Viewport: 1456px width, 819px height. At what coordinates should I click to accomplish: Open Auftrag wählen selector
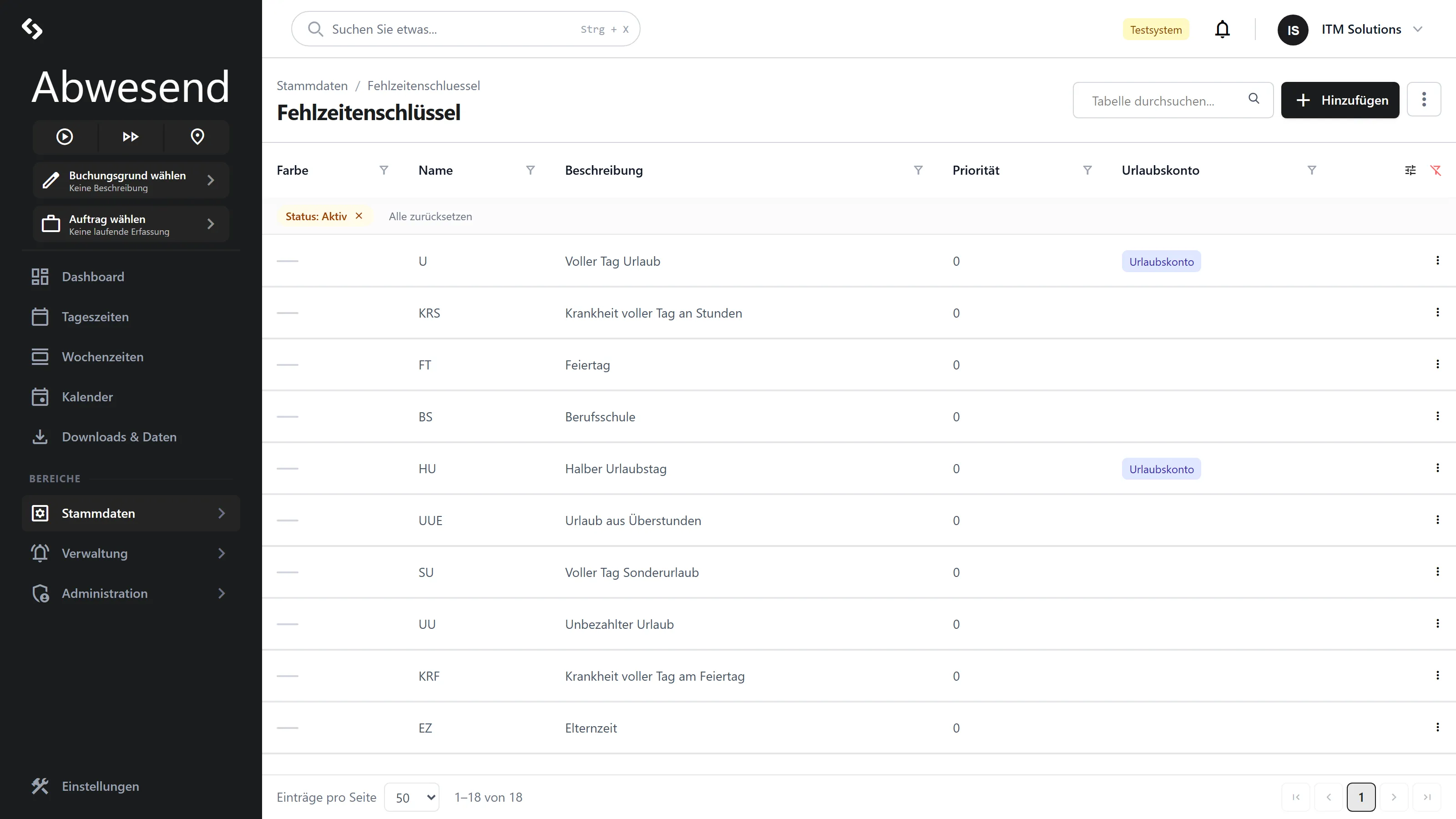pyautogui.click(x=131, y=224)
